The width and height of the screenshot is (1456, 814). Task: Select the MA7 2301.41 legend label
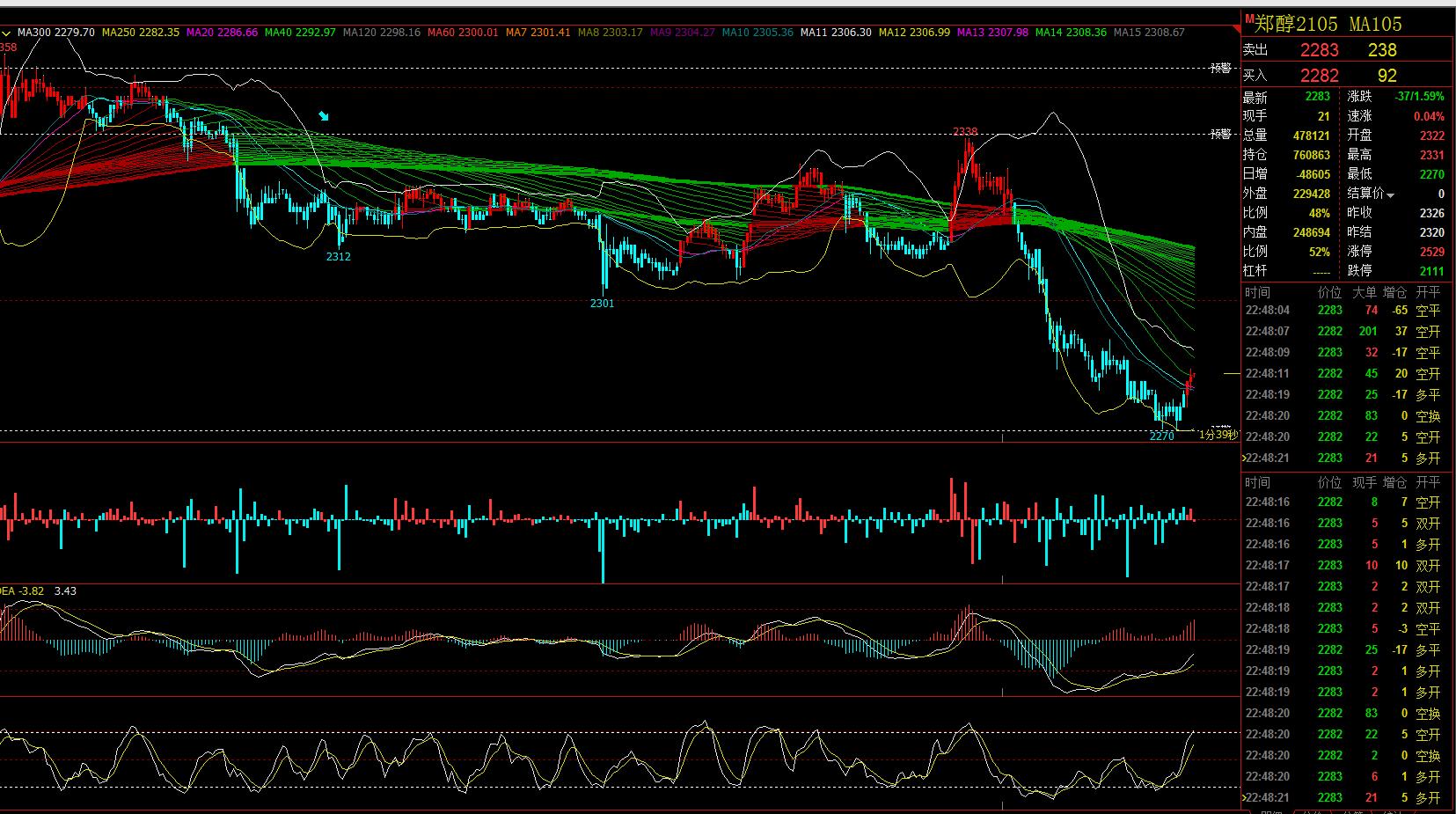coord(538,33)
